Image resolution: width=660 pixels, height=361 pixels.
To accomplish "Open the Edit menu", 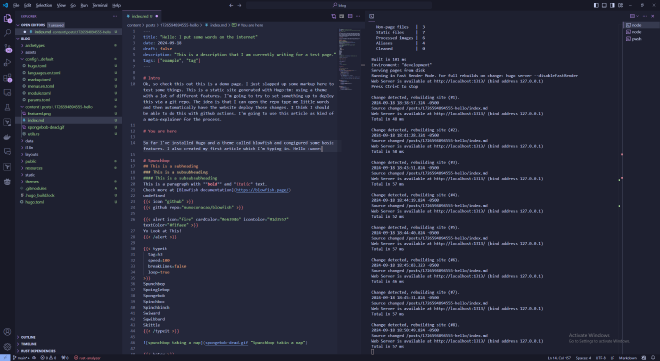I will point(27,5).
